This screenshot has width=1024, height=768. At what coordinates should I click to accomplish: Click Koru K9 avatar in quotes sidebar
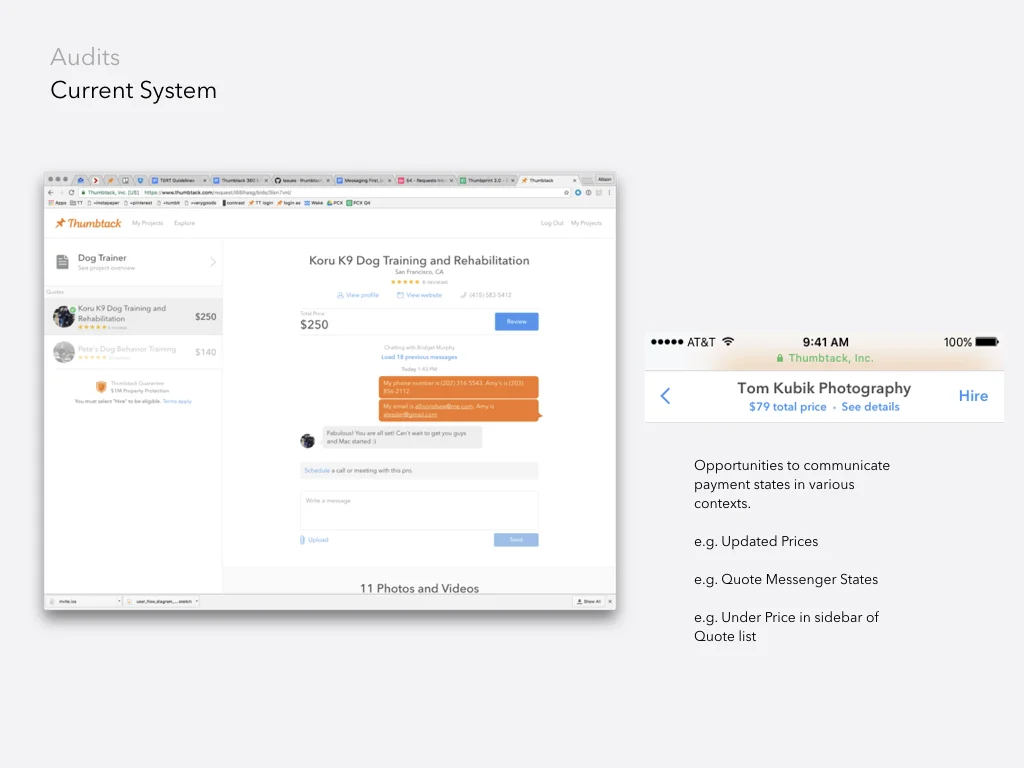pyautogui.click(x=63, y=317)
